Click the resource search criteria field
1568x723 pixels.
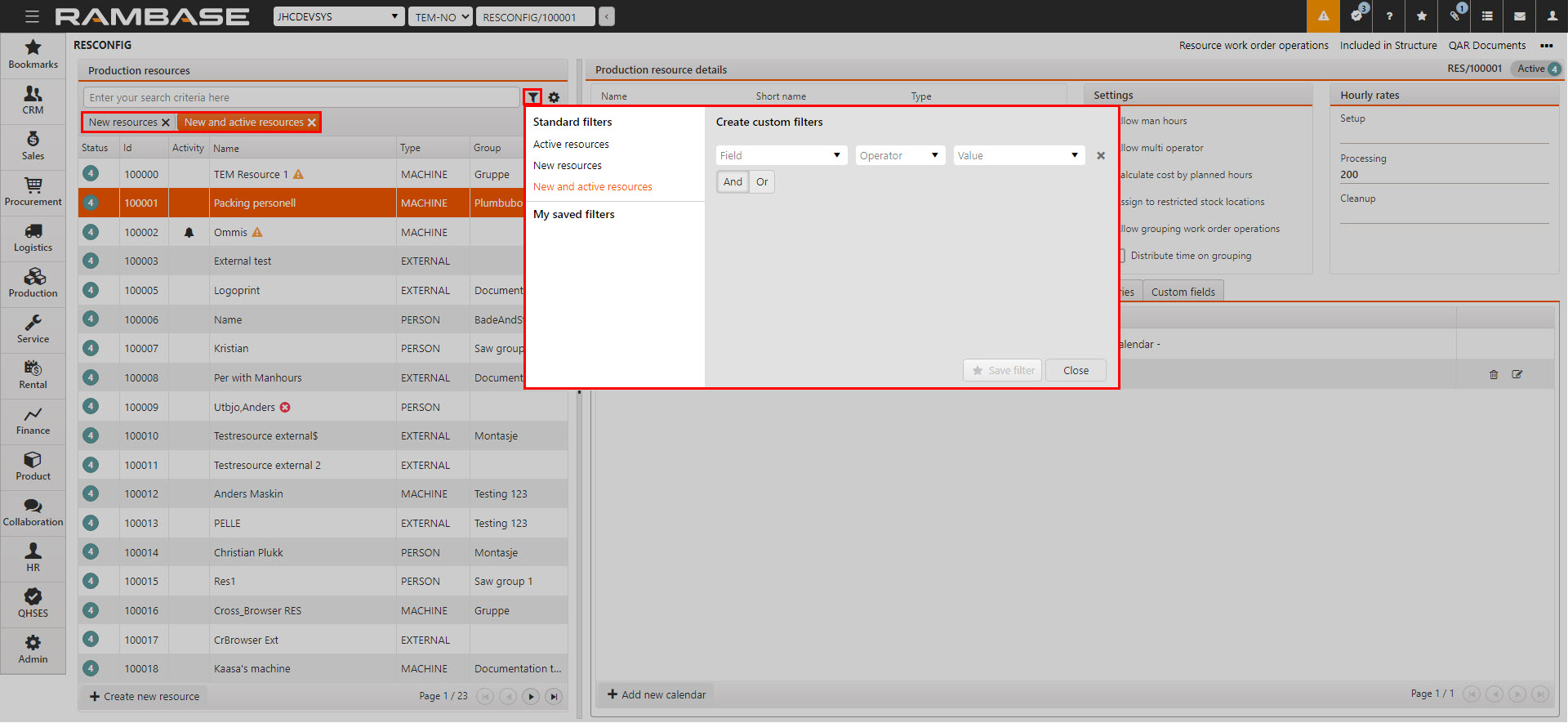tap(301, 97)
